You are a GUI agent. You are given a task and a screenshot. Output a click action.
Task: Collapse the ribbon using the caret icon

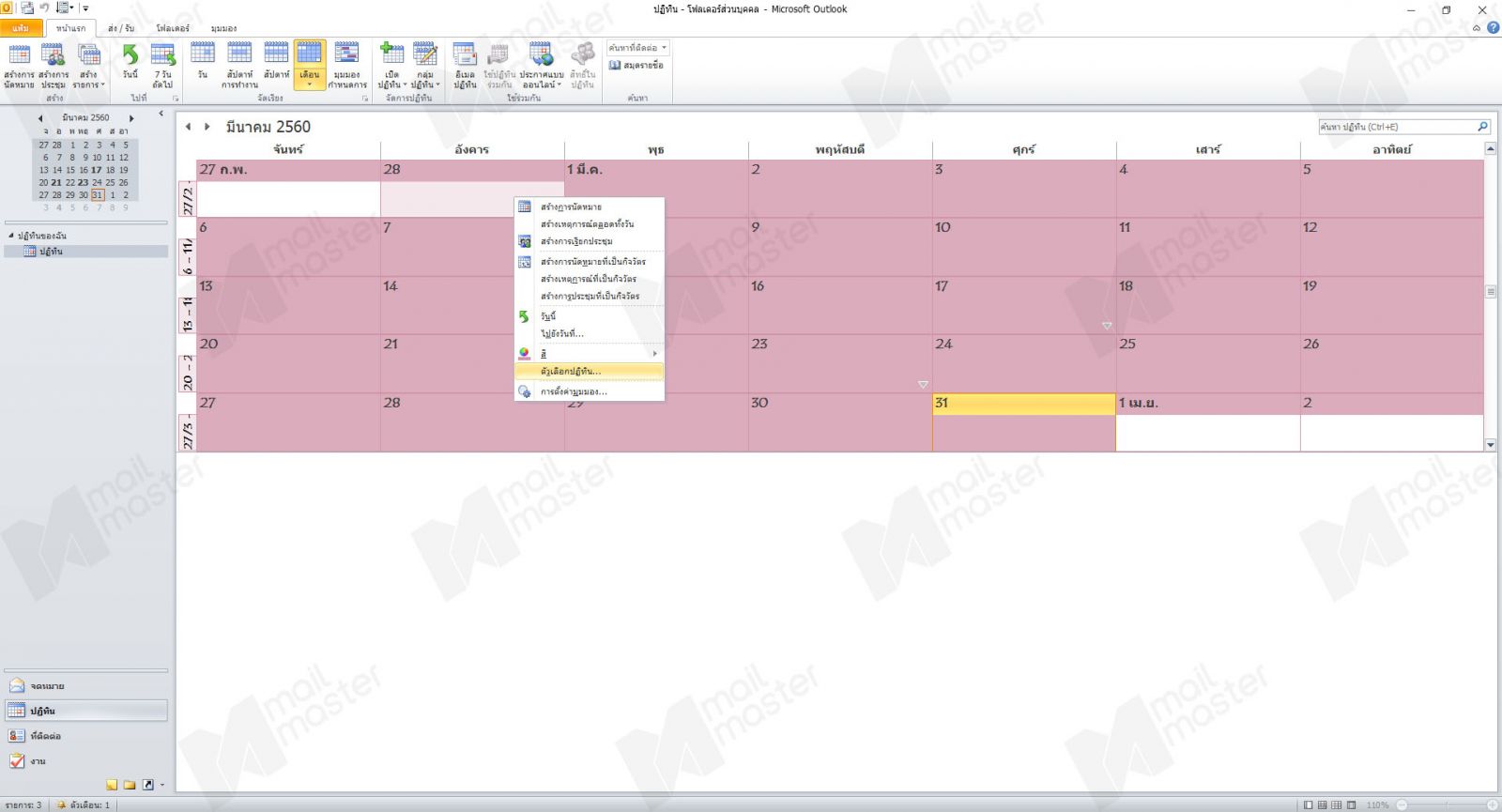click(x=1477, y=28)
